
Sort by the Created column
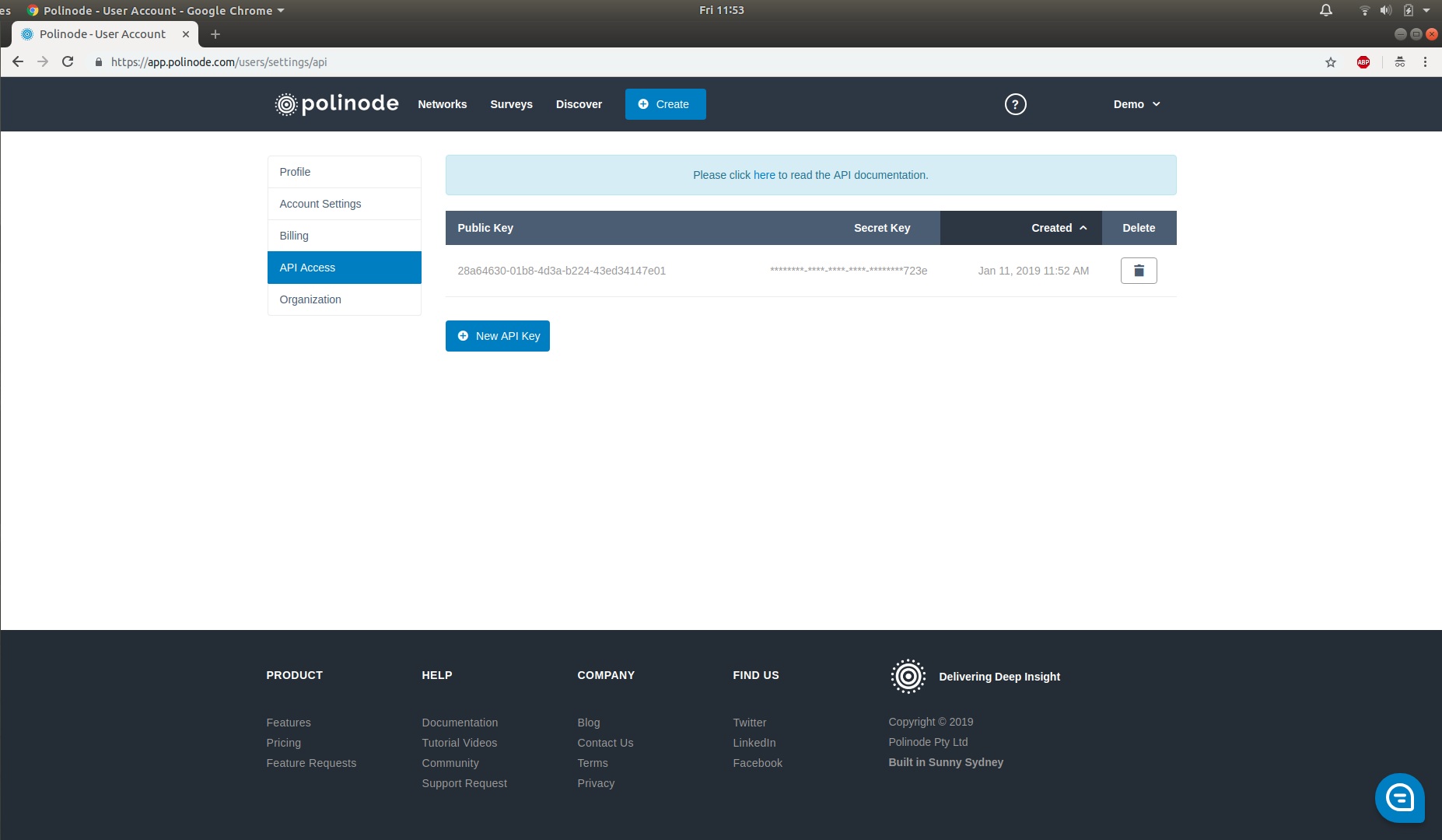(x=1020, y=228)
